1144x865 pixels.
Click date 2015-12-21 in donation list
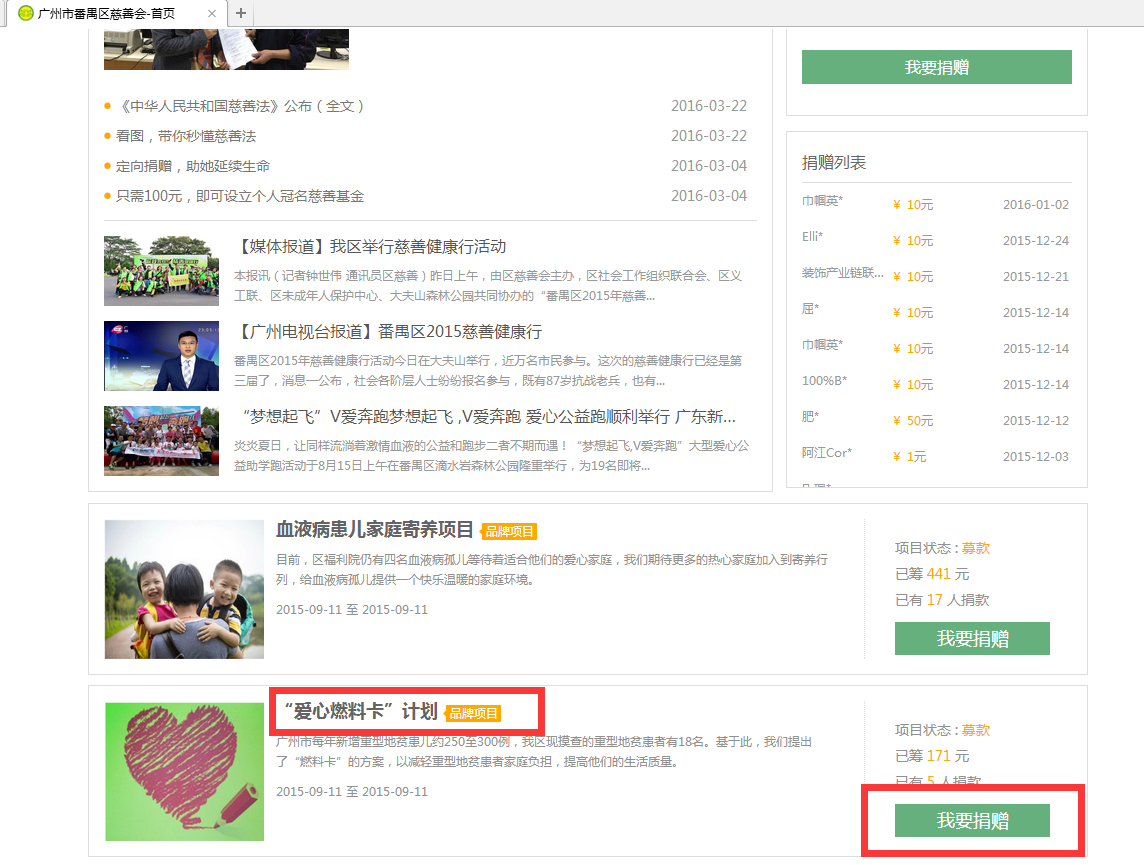[1035, 276]
